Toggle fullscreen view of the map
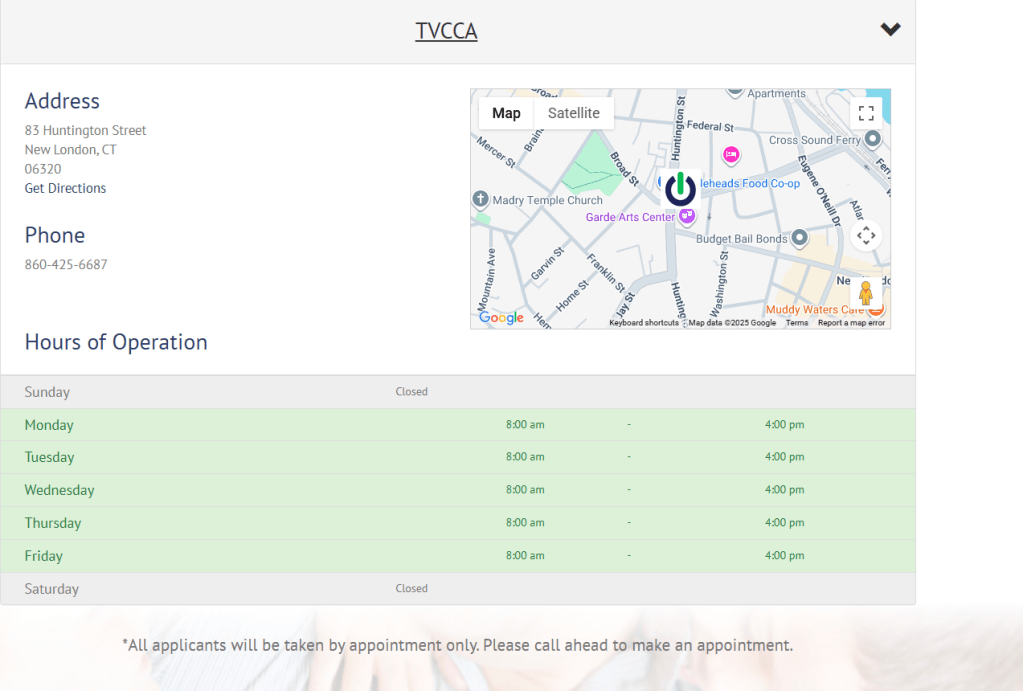Screen dimensions: 1023x691 click(866, 113)
